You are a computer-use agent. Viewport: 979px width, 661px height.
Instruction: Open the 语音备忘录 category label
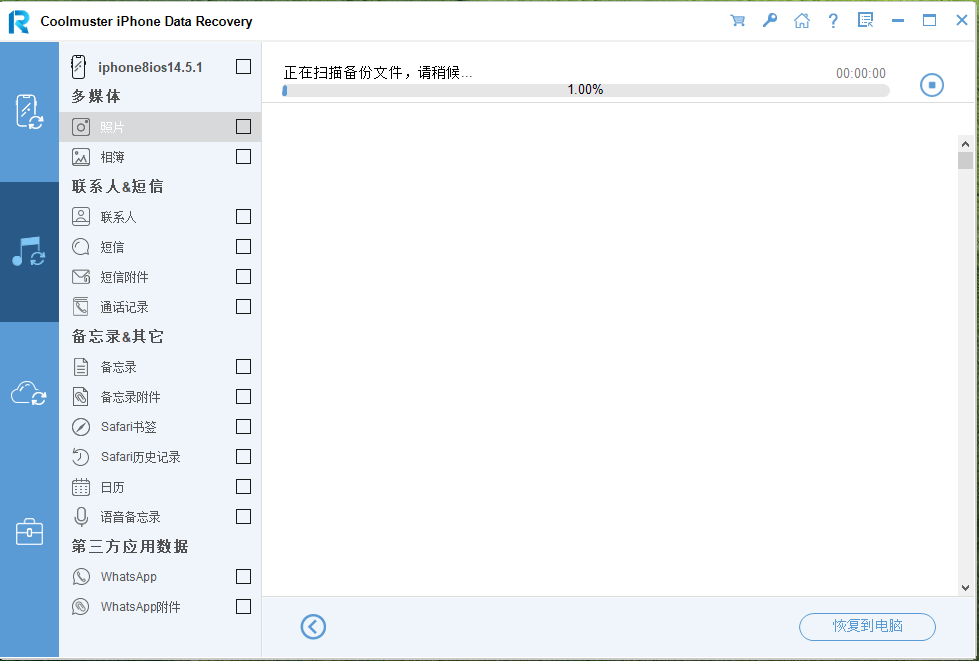130,517
